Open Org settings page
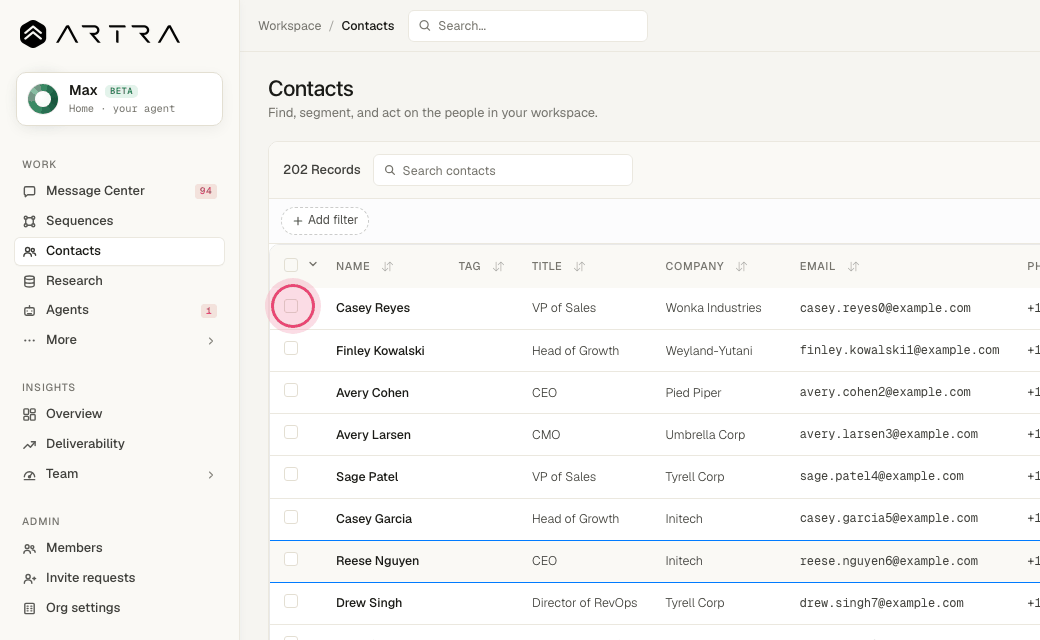Screen dimensions: 1040x640 [x=119, y=608]
